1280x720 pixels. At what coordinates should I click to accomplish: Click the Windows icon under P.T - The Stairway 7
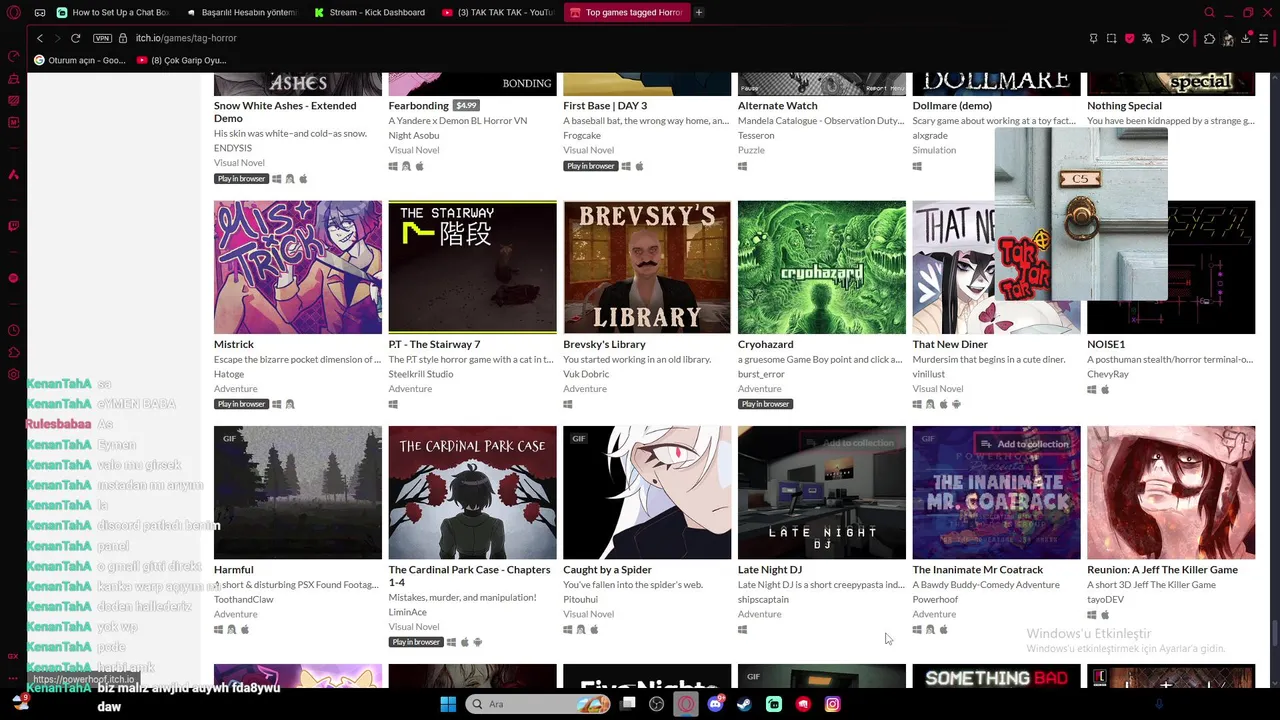(393, 404)
